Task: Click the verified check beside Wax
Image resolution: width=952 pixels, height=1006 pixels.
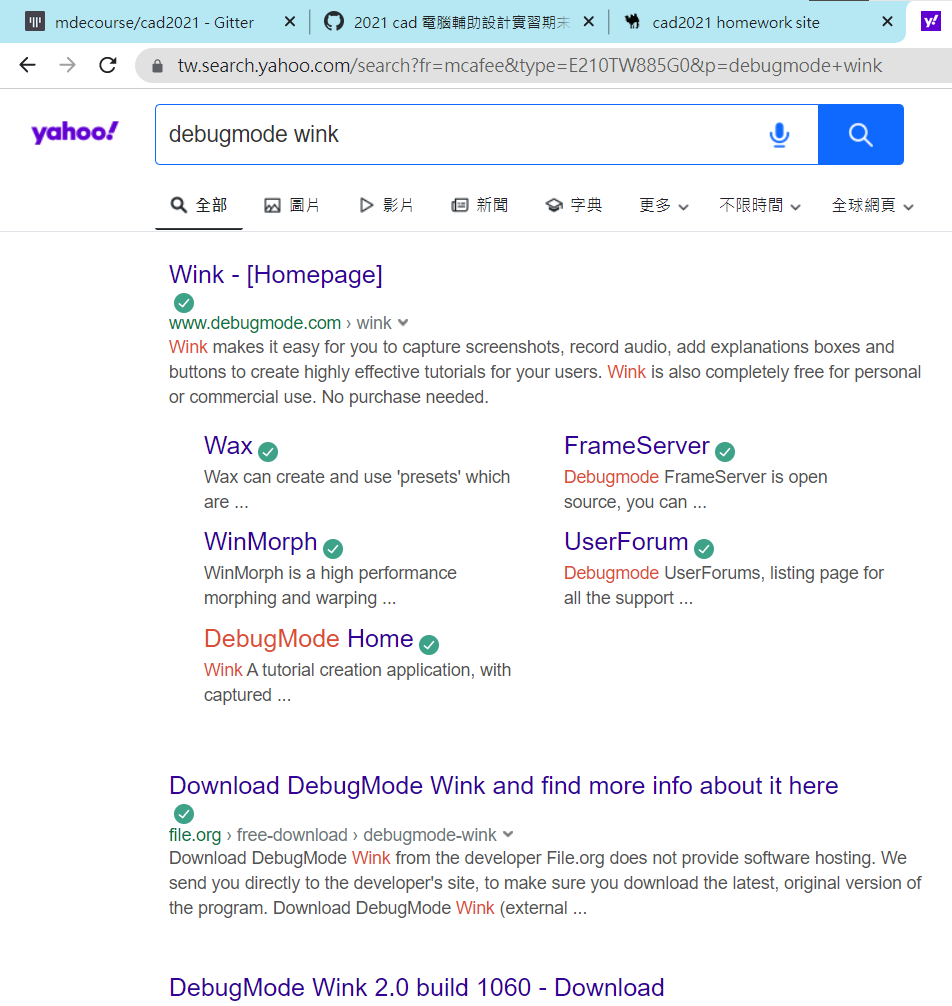Action: click(x=268, y=452)
